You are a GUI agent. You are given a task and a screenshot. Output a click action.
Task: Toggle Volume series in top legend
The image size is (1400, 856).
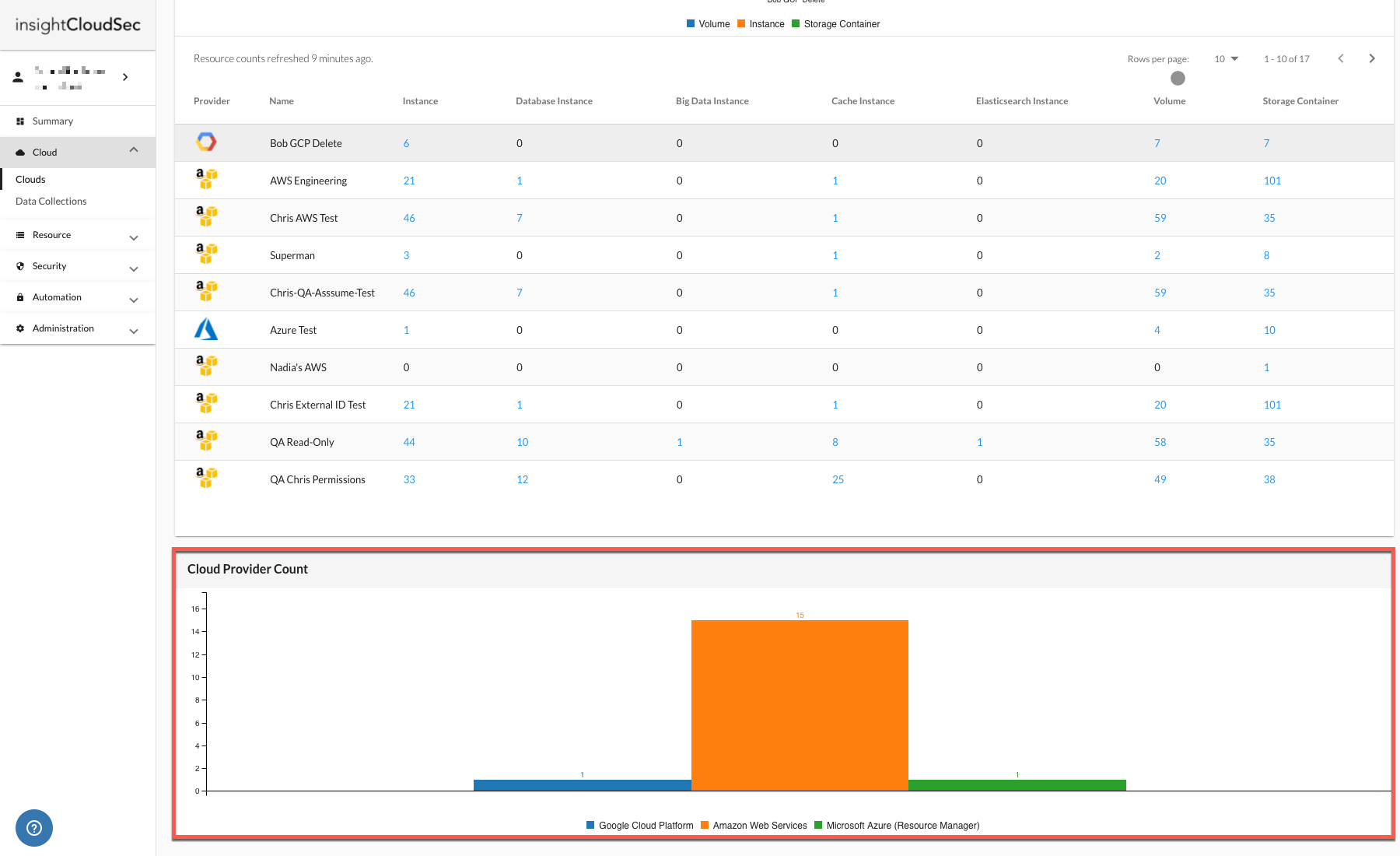pyautogui.click(x=709, y=24)
